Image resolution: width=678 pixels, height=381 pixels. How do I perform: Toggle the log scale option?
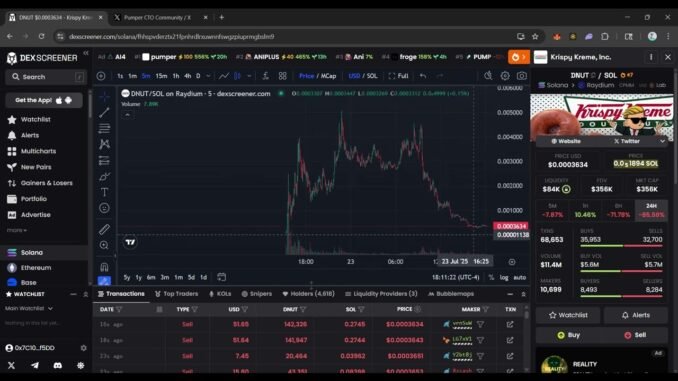(x=504, y=277)
